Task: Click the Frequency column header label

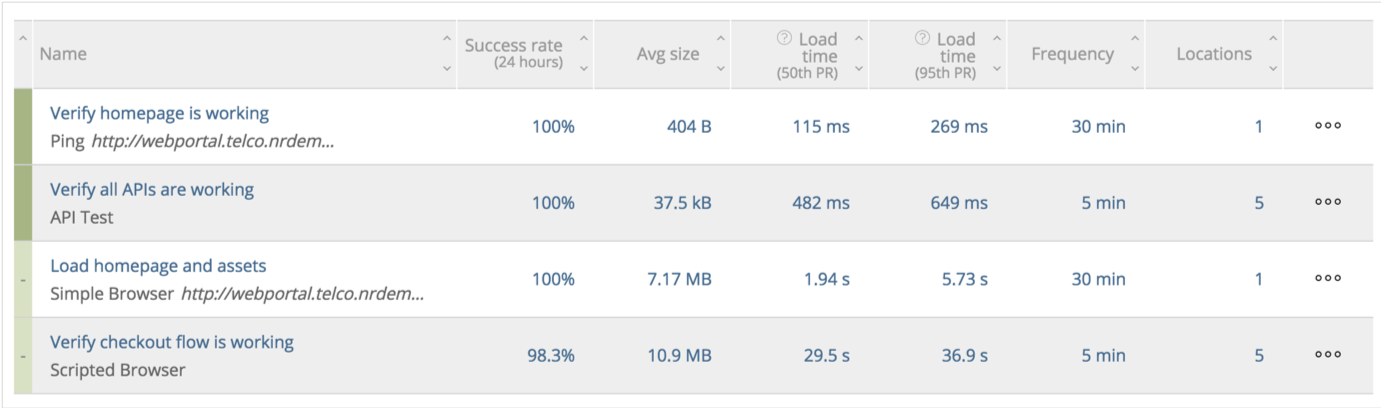Action: click(1072, 54)
